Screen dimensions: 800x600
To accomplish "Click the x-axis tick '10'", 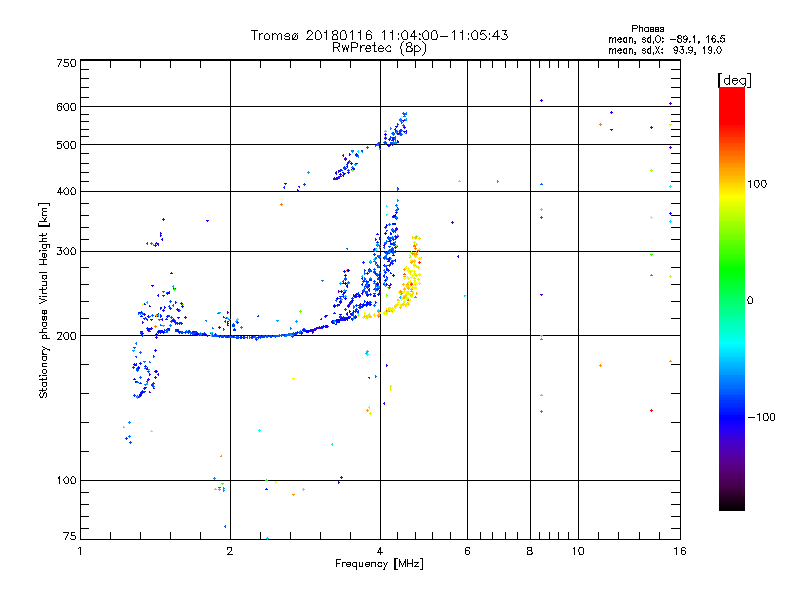I will 578,551.
